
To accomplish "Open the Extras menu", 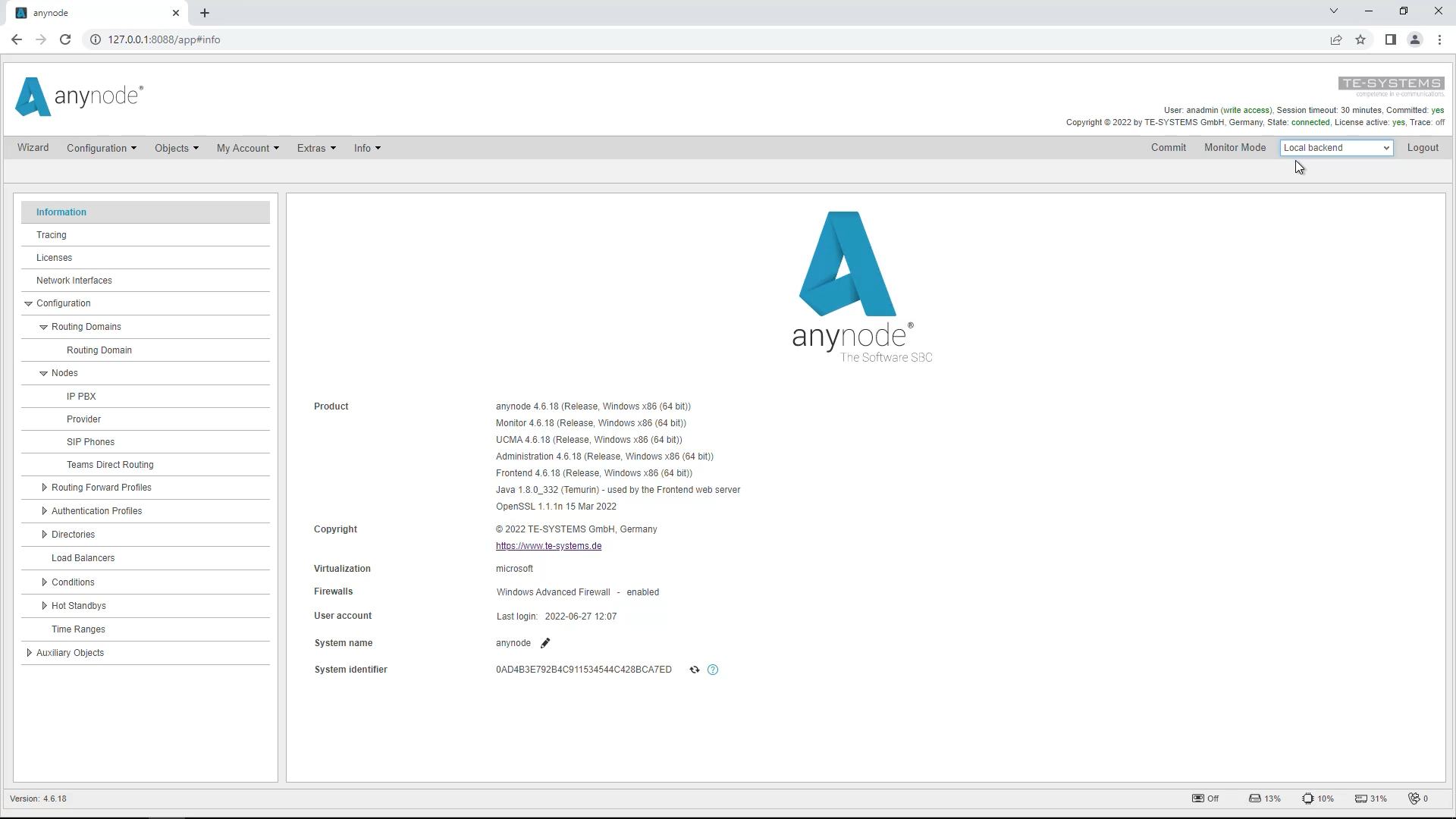I will click(x=316, y=148).
